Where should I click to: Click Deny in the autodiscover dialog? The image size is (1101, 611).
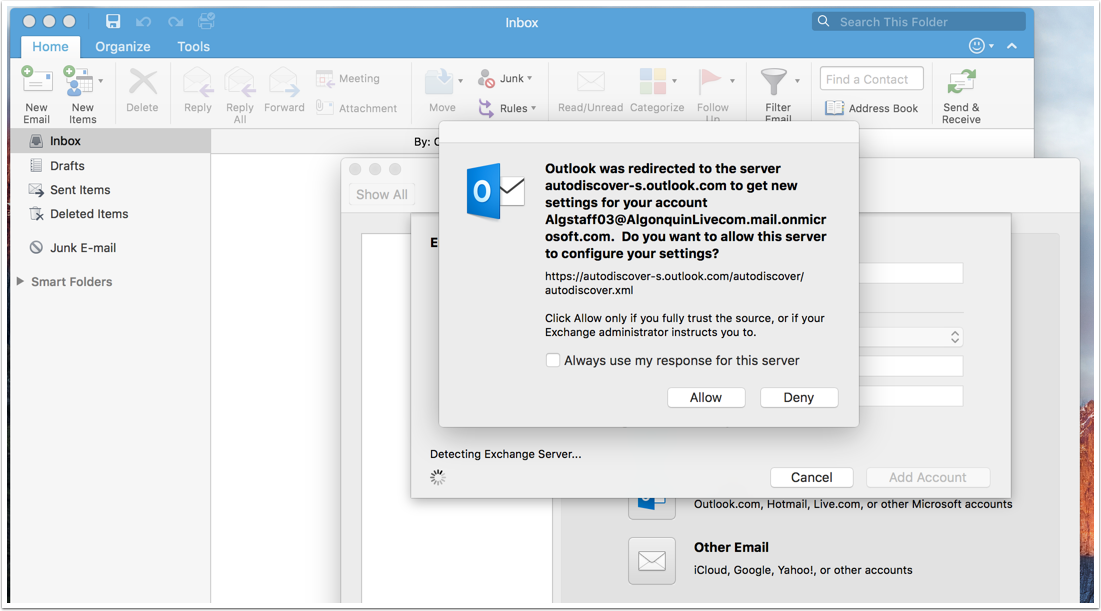[x=798, y=397]
